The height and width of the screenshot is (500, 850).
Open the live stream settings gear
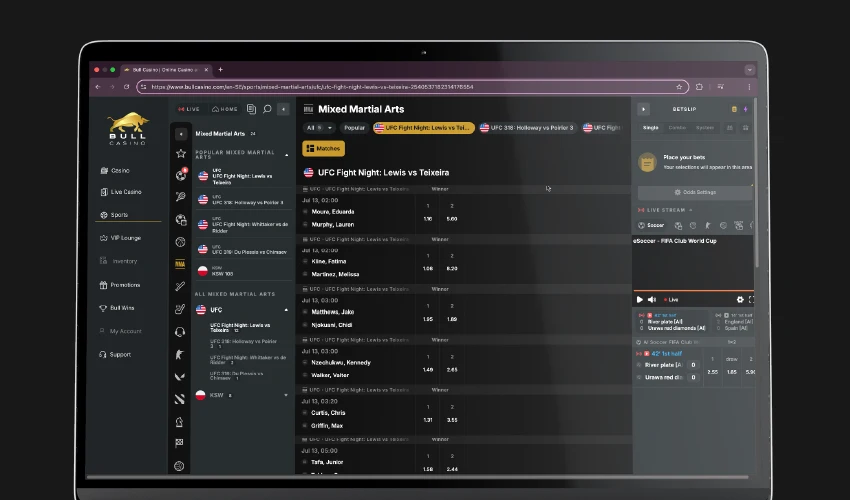tap(740, 299)
